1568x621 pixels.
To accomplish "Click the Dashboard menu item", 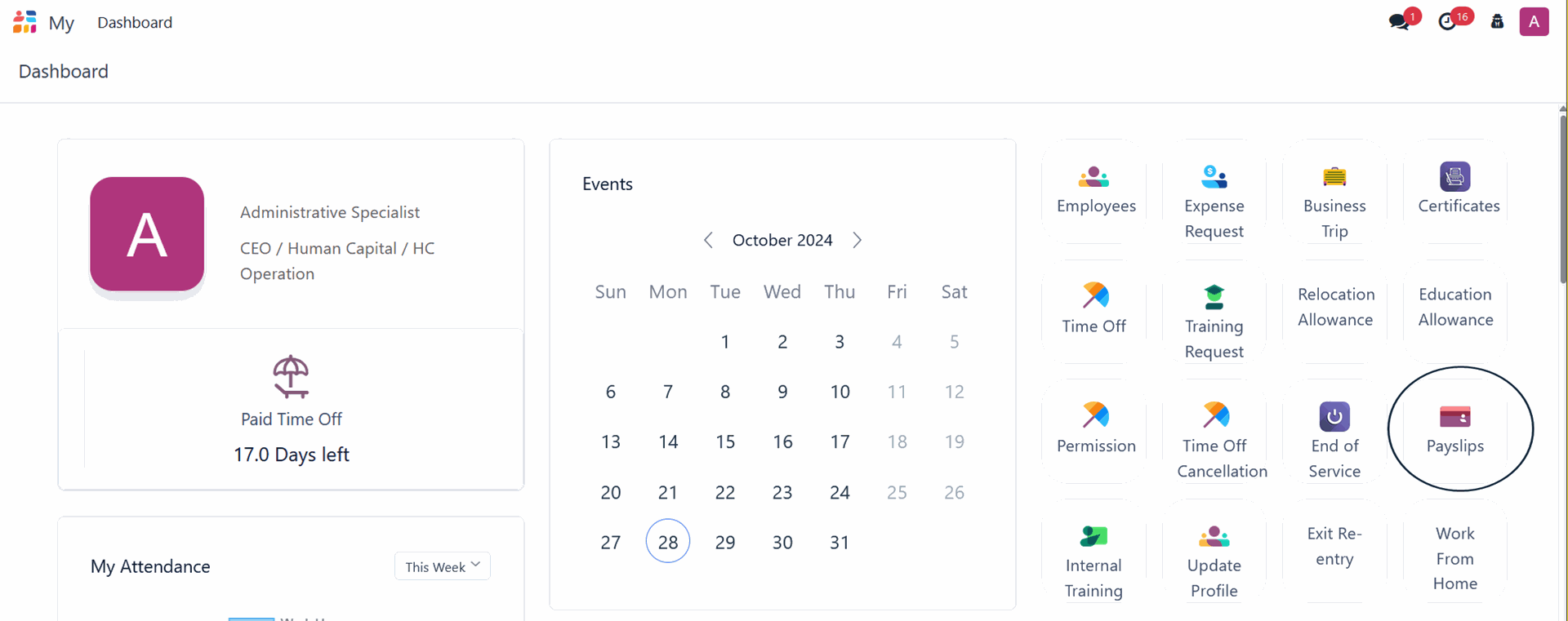I will tap(135, 23).
